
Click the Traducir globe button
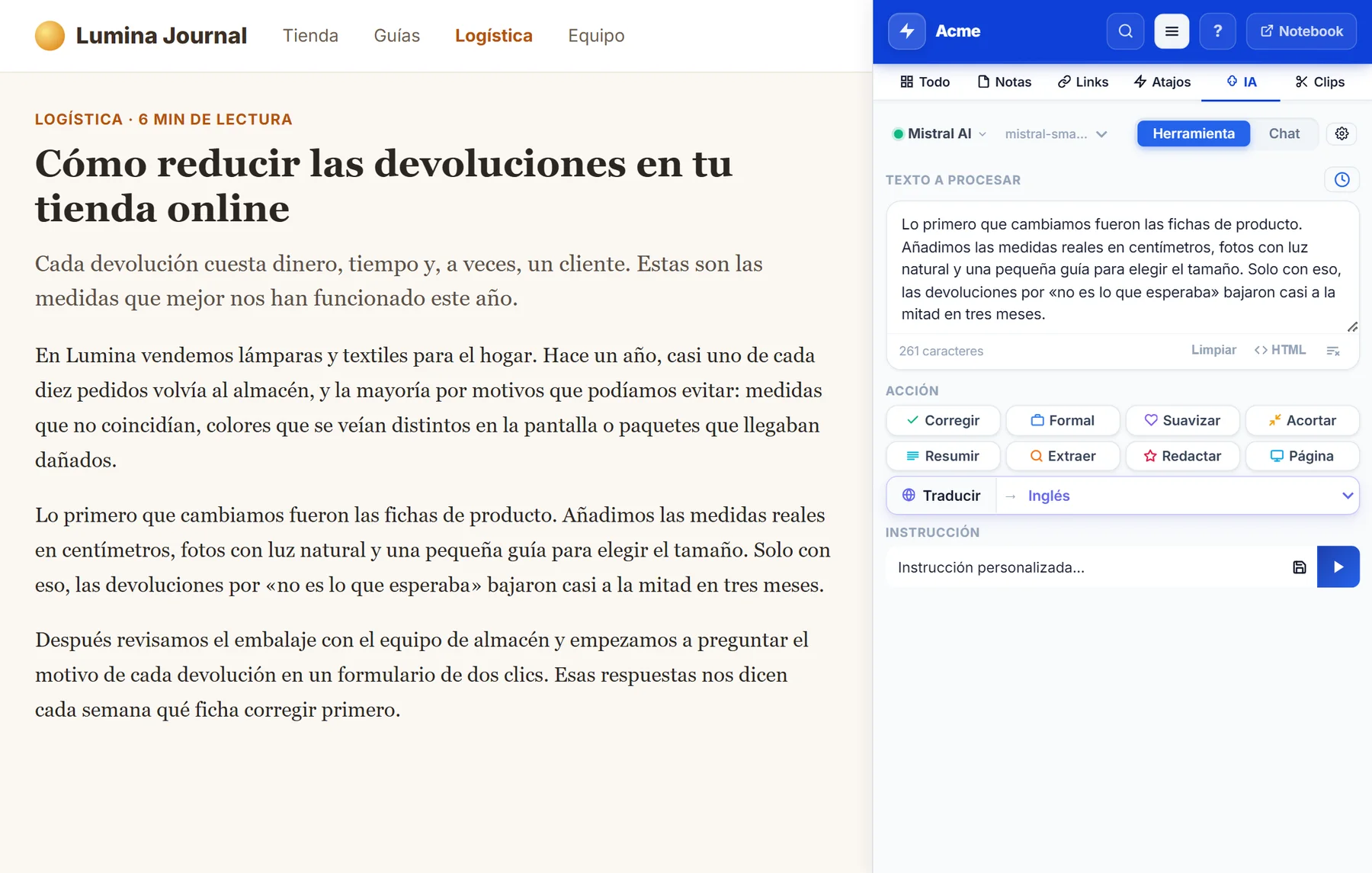click(x=941, y=496)
